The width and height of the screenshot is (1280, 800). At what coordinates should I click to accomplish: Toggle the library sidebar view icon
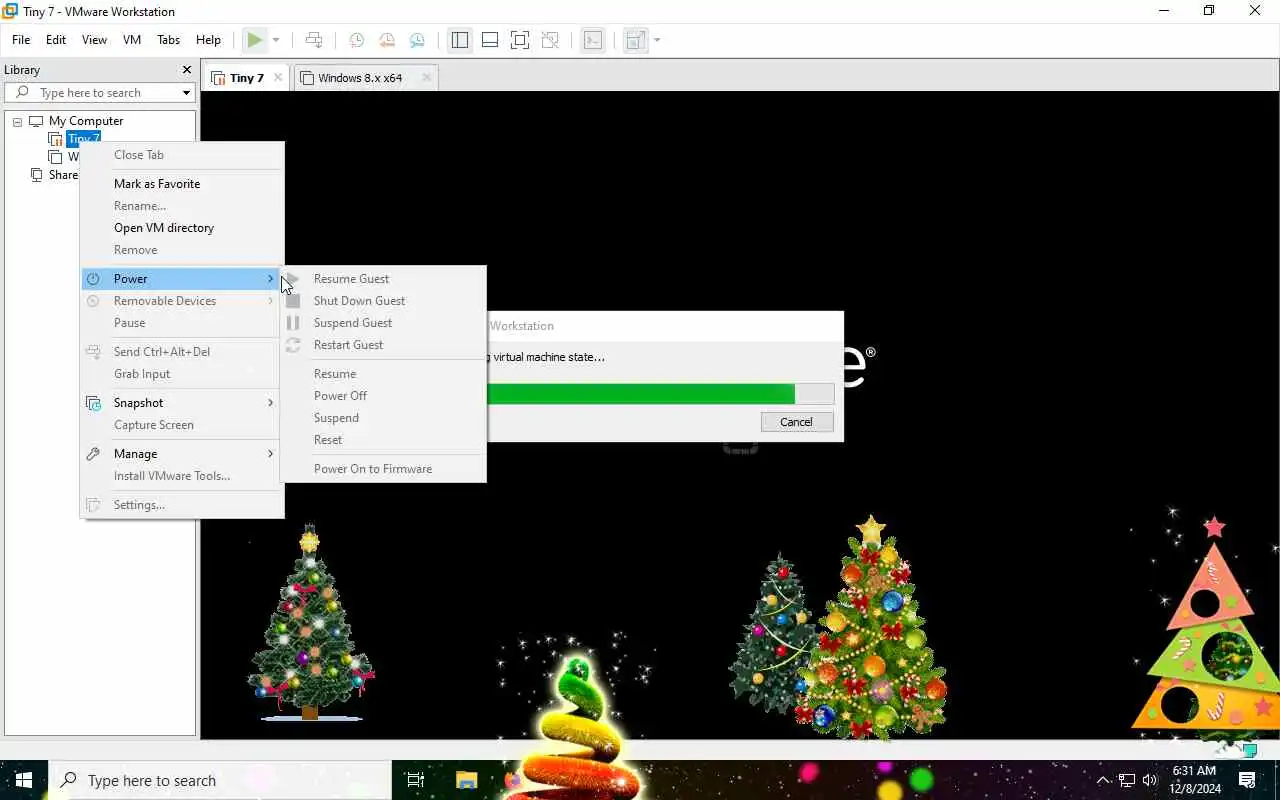pos(460,40)
